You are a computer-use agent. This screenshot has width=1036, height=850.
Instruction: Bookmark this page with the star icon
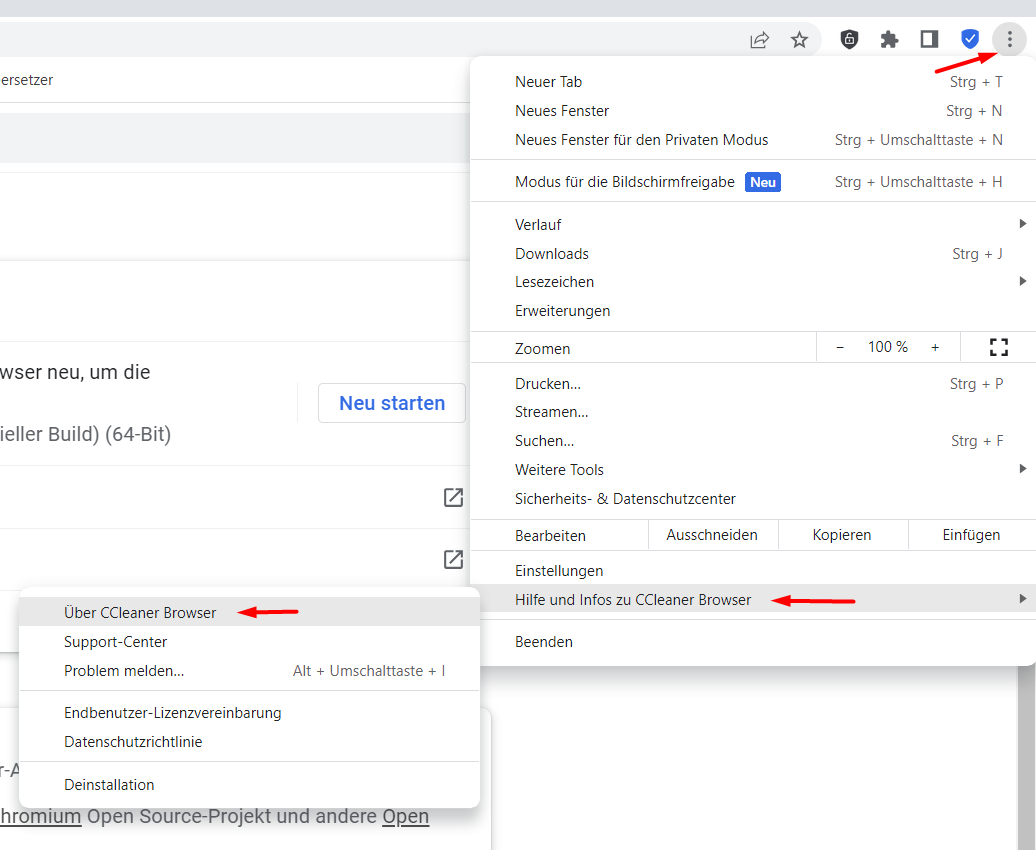pyautogui.click(x=799, y=40)
